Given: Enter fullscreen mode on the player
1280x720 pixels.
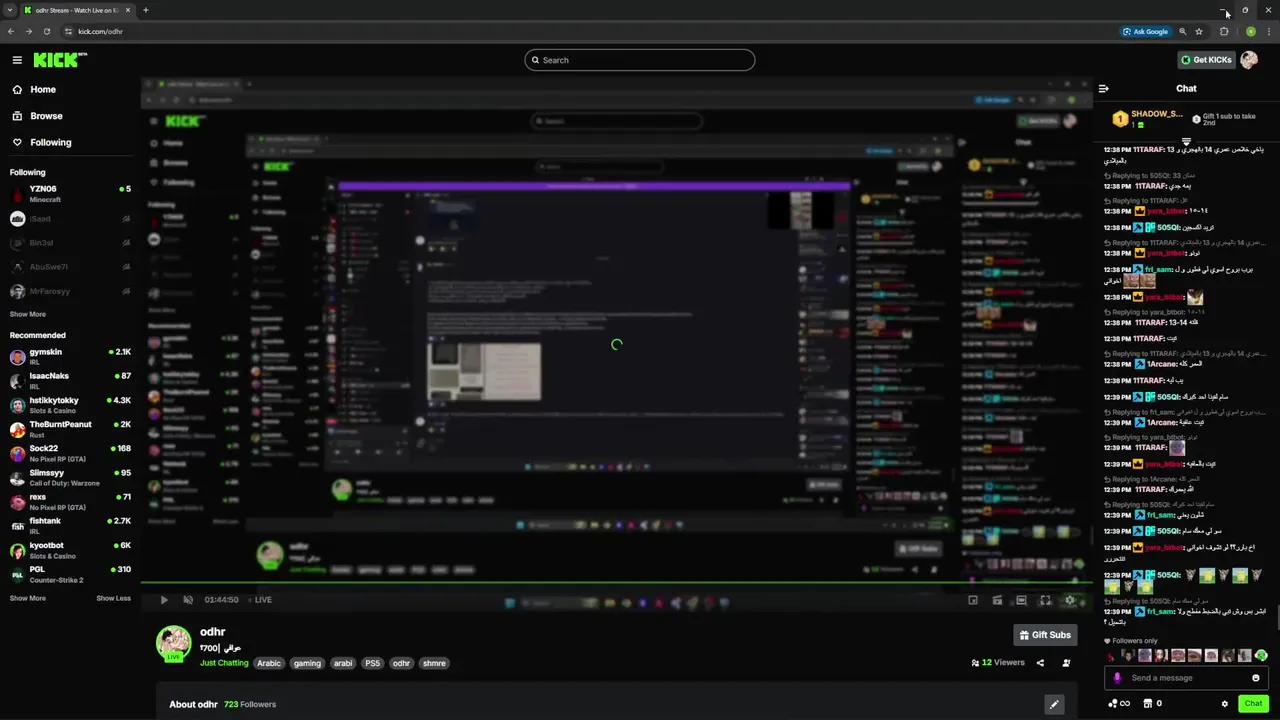Looking at the screenshot, I should coord(1045,600).
